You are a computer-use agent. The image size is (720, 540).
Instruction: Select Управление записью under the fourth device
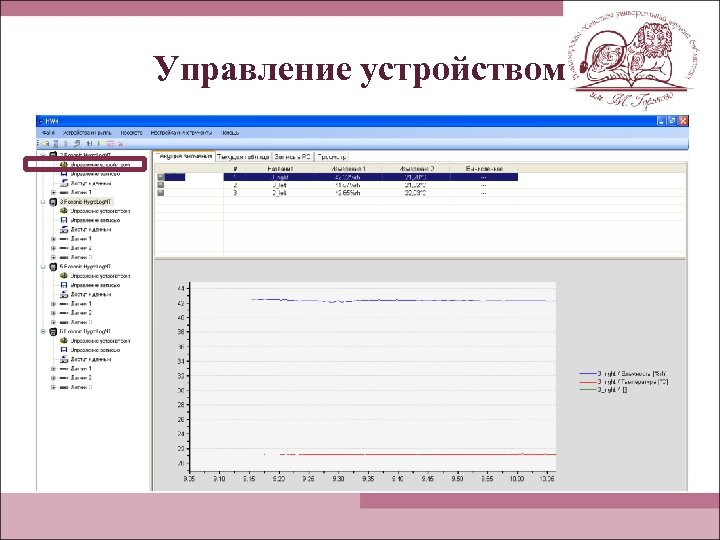(x=95, y=350)
